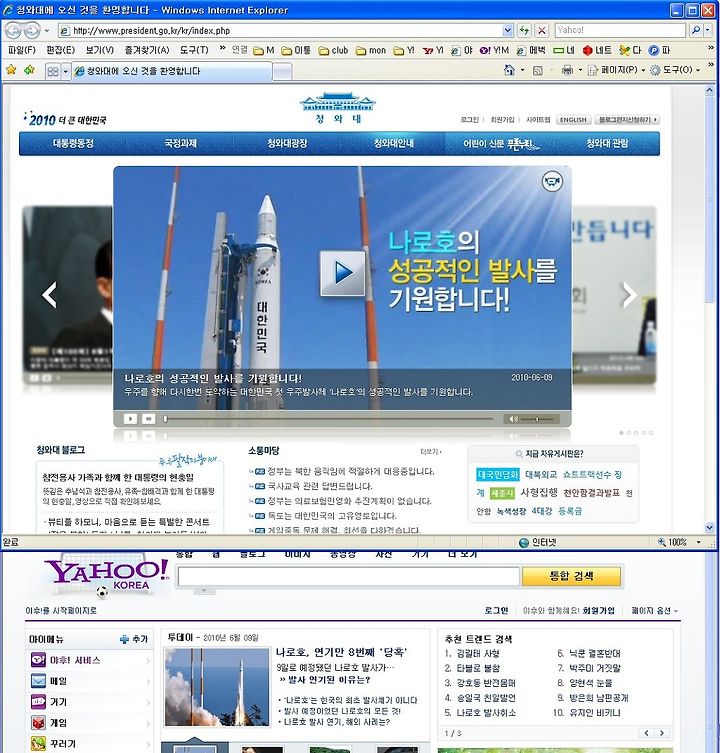Click the Yahoo 게임 icon in My Menu

(38, 722)
